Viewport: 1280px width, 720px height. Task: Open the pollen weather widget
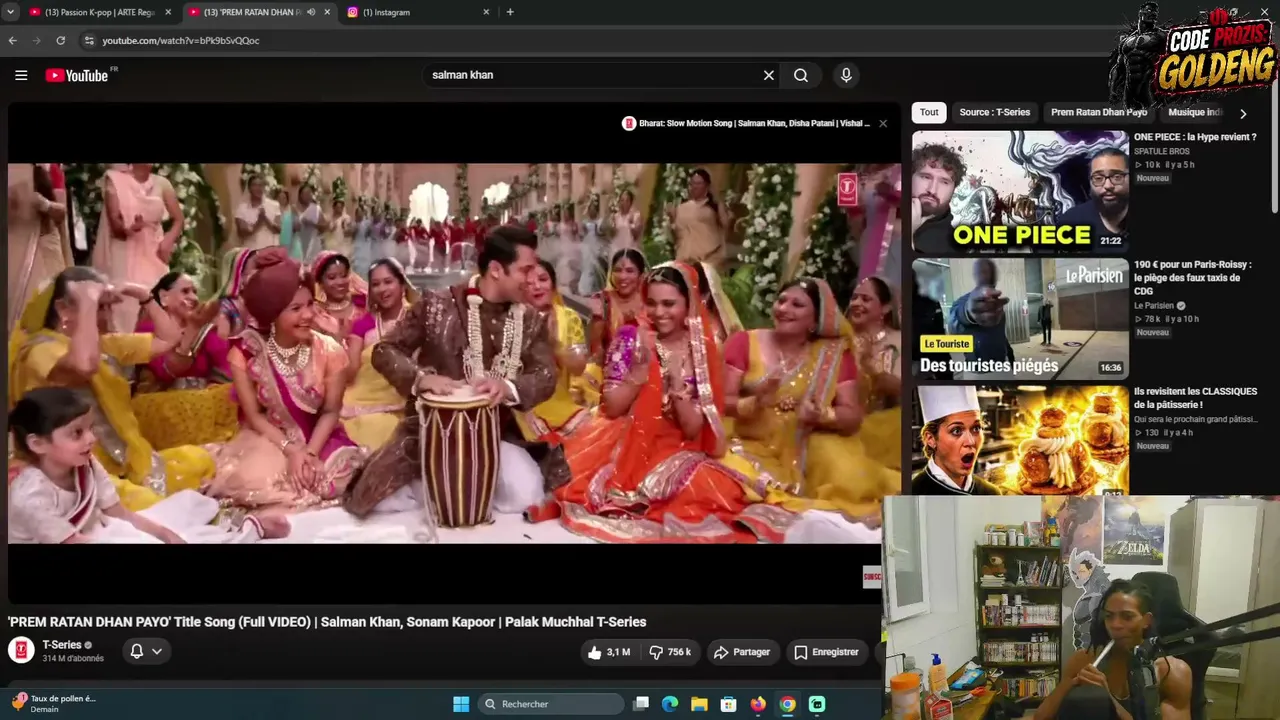55,703
